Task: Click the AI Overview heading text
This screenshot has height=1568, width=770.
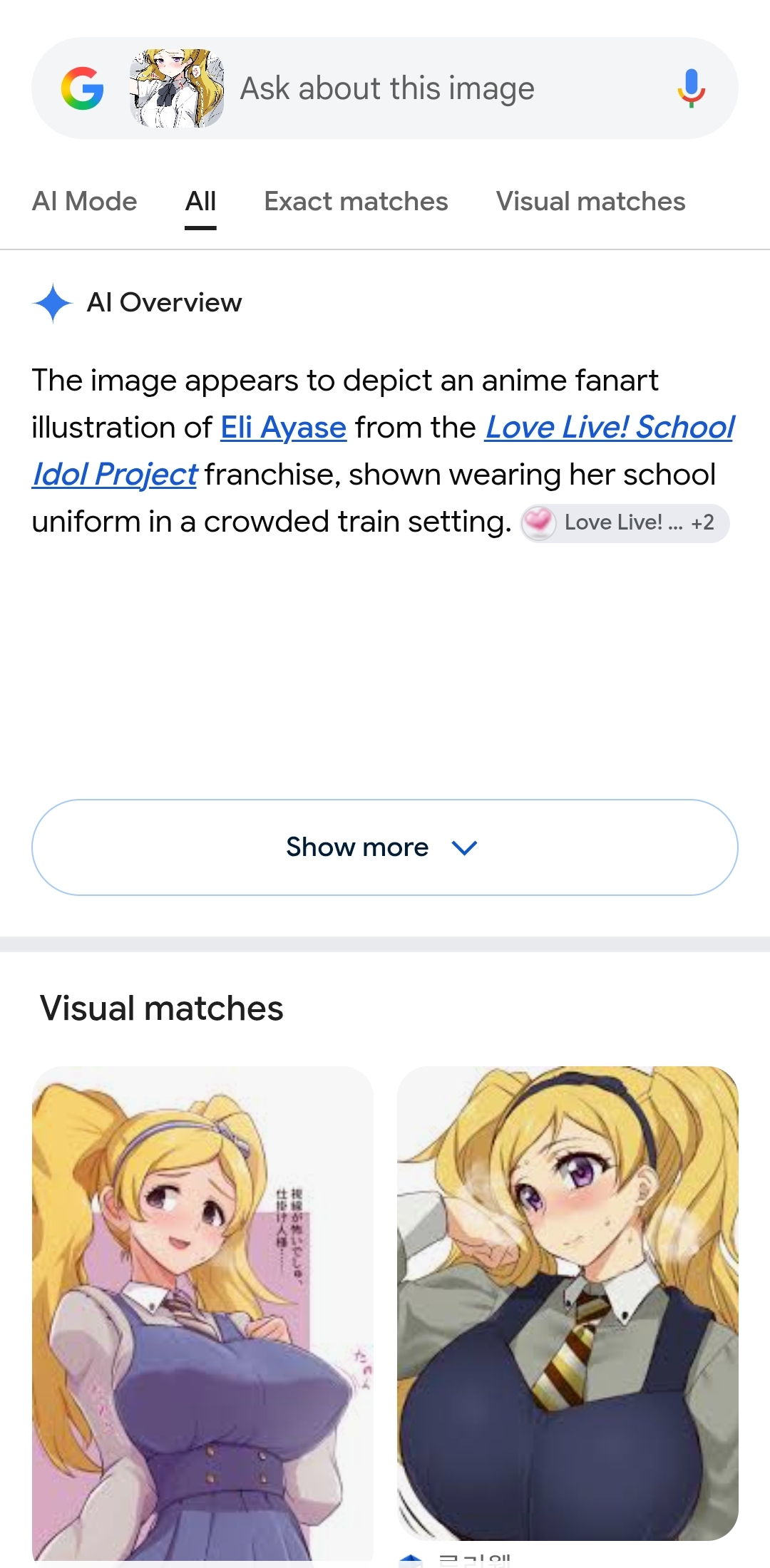Action: 164,303
